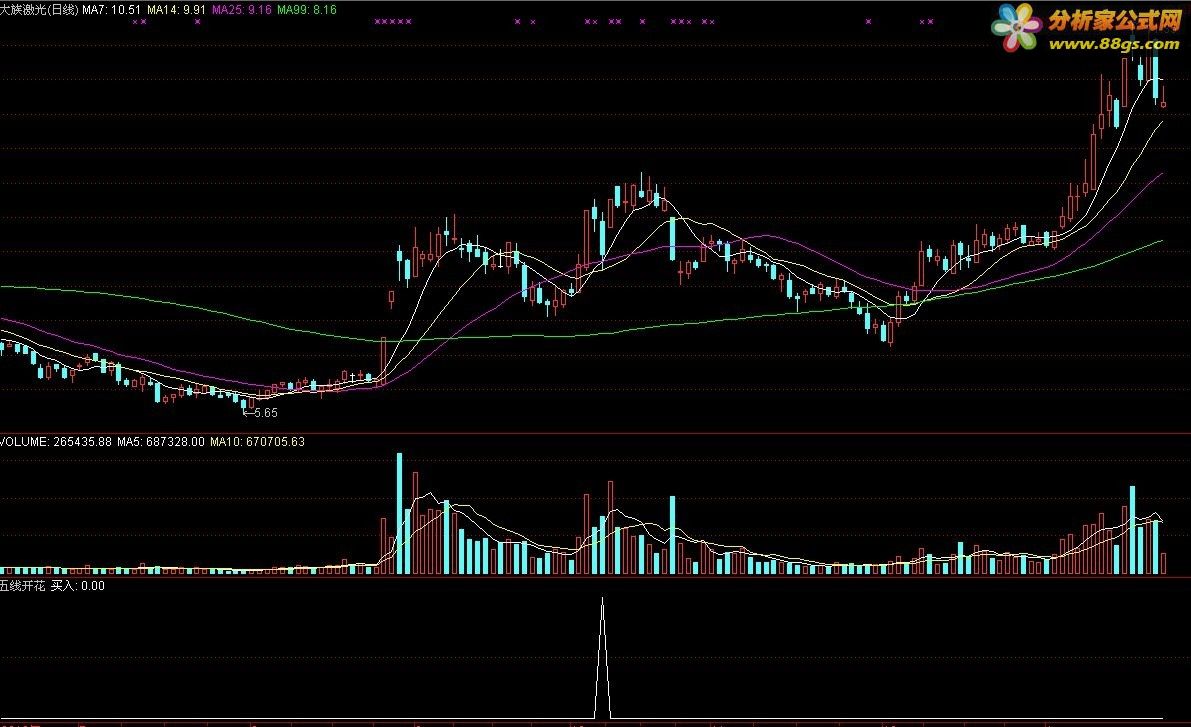Click the 5.65 lowest price marker
Screen dimensions: 1191x727
261,413
